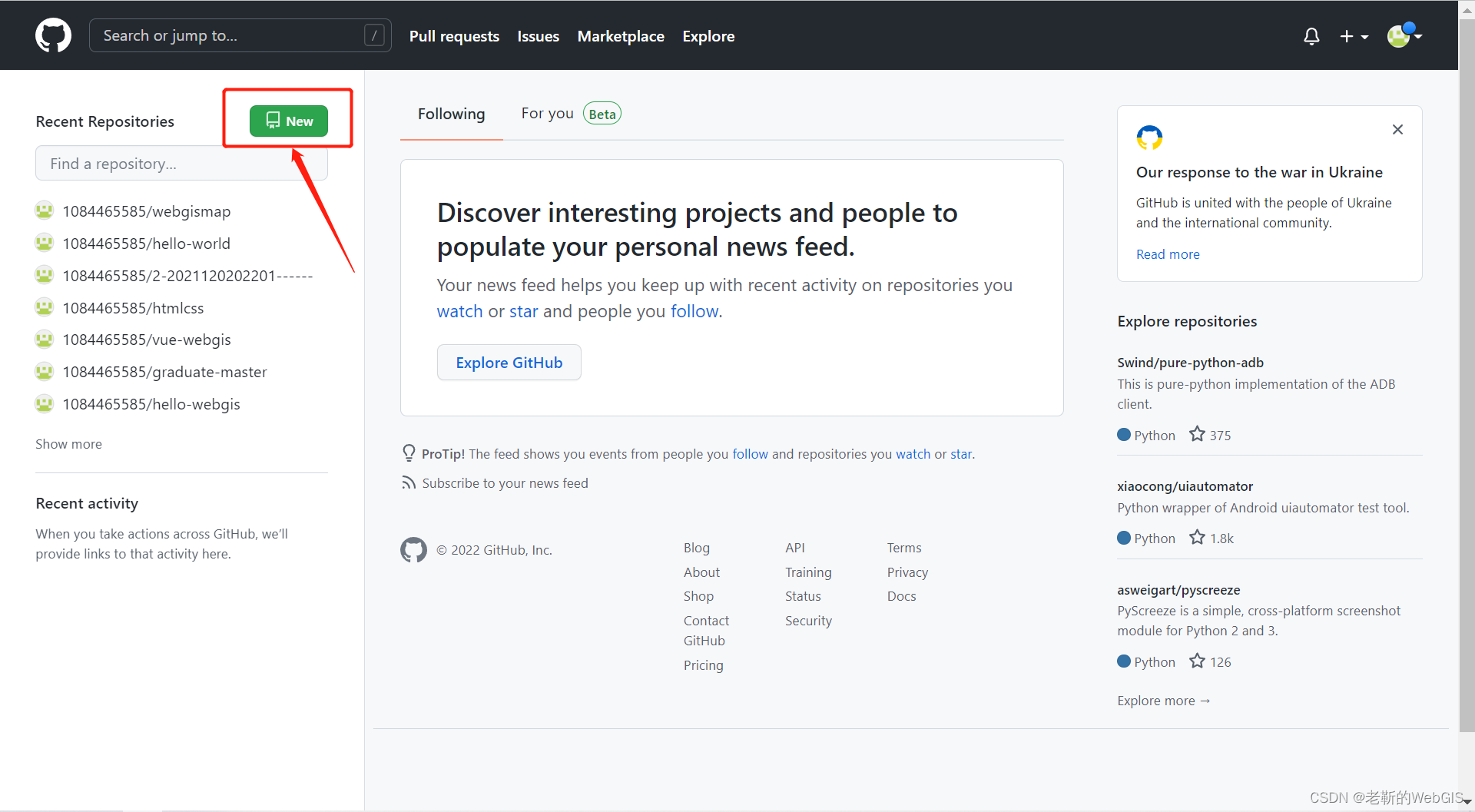Open the notifications bell

click(1311, 36)
